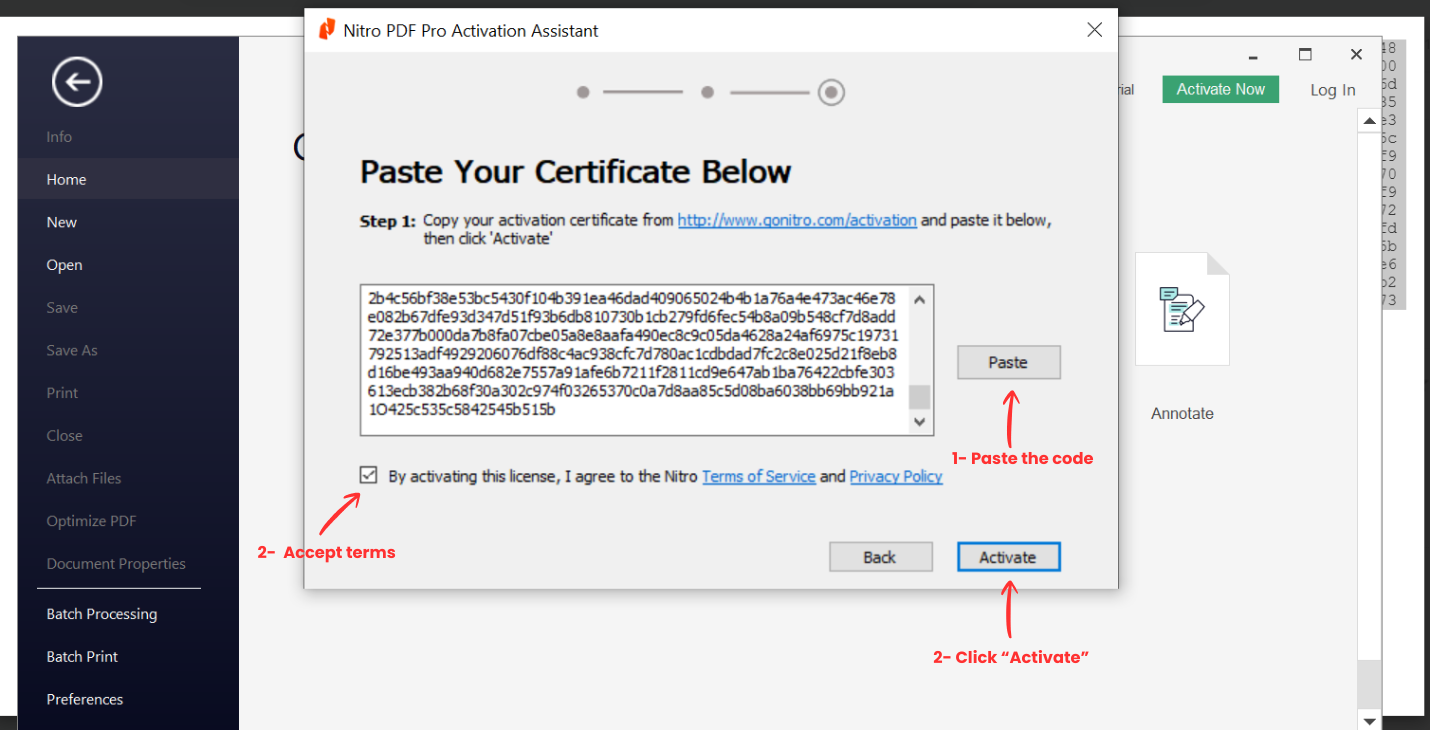Select Batch Print from the sidebar
Image resolution: width=1430 pixels, height=730 pixels.
coord(82,656)
